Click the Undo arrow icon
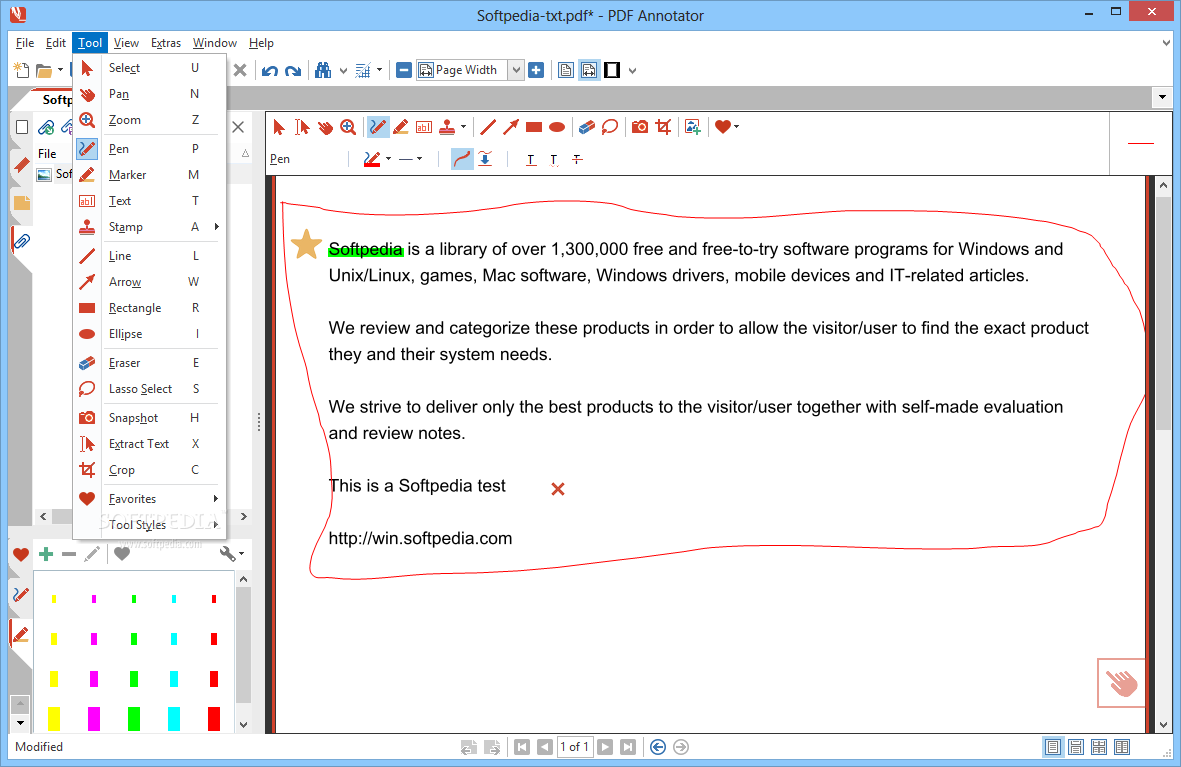The width and height of the screenshot is (1181, 767). point(270,71)
